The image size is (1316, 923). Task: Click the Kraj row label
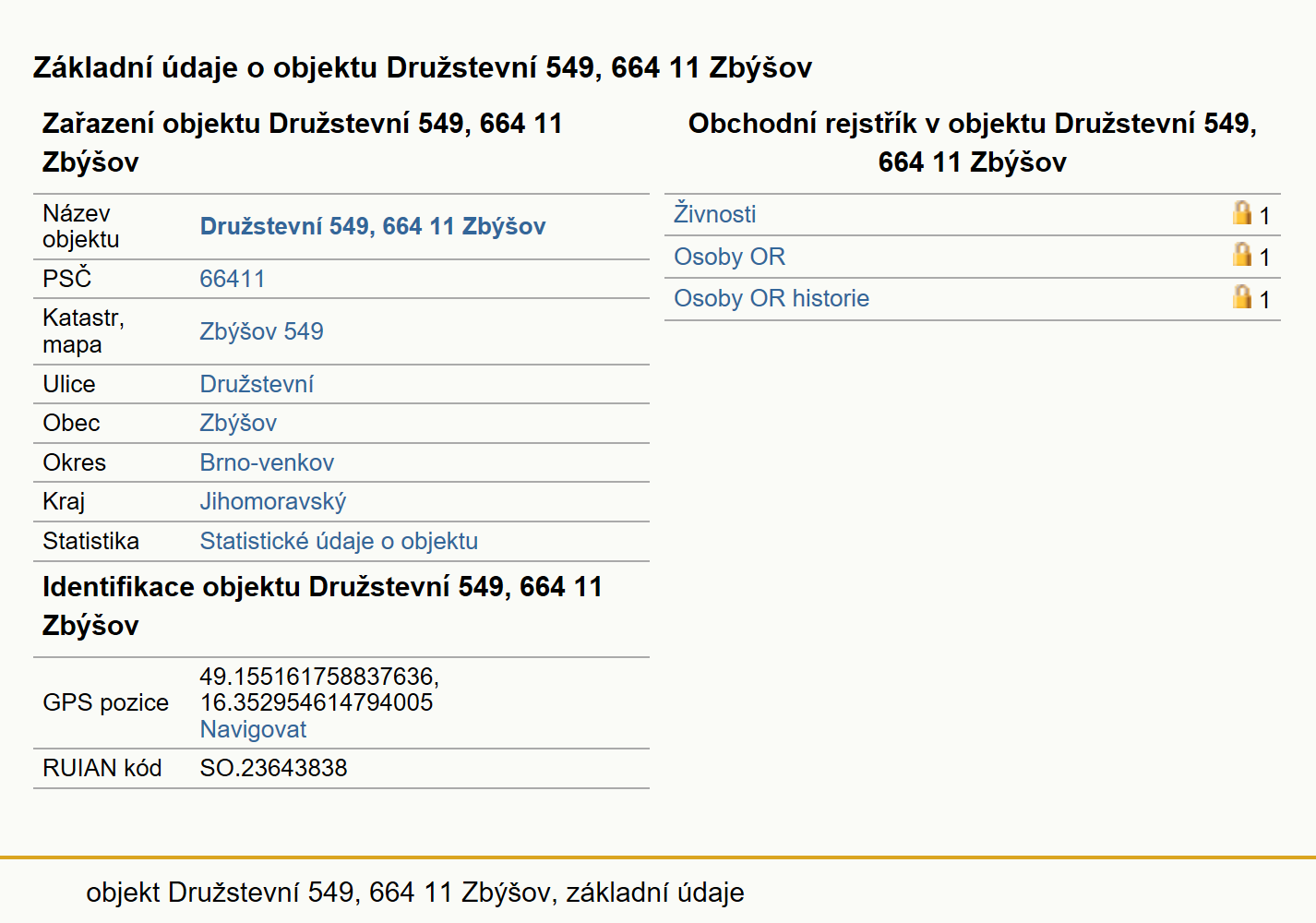[x=64, y=501]
